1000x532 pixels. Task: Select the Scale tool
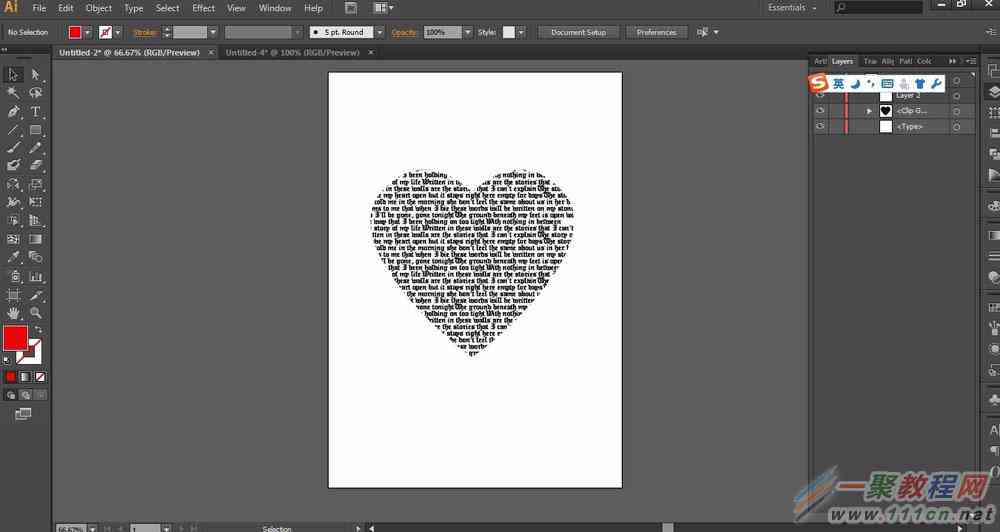[36, 184]
